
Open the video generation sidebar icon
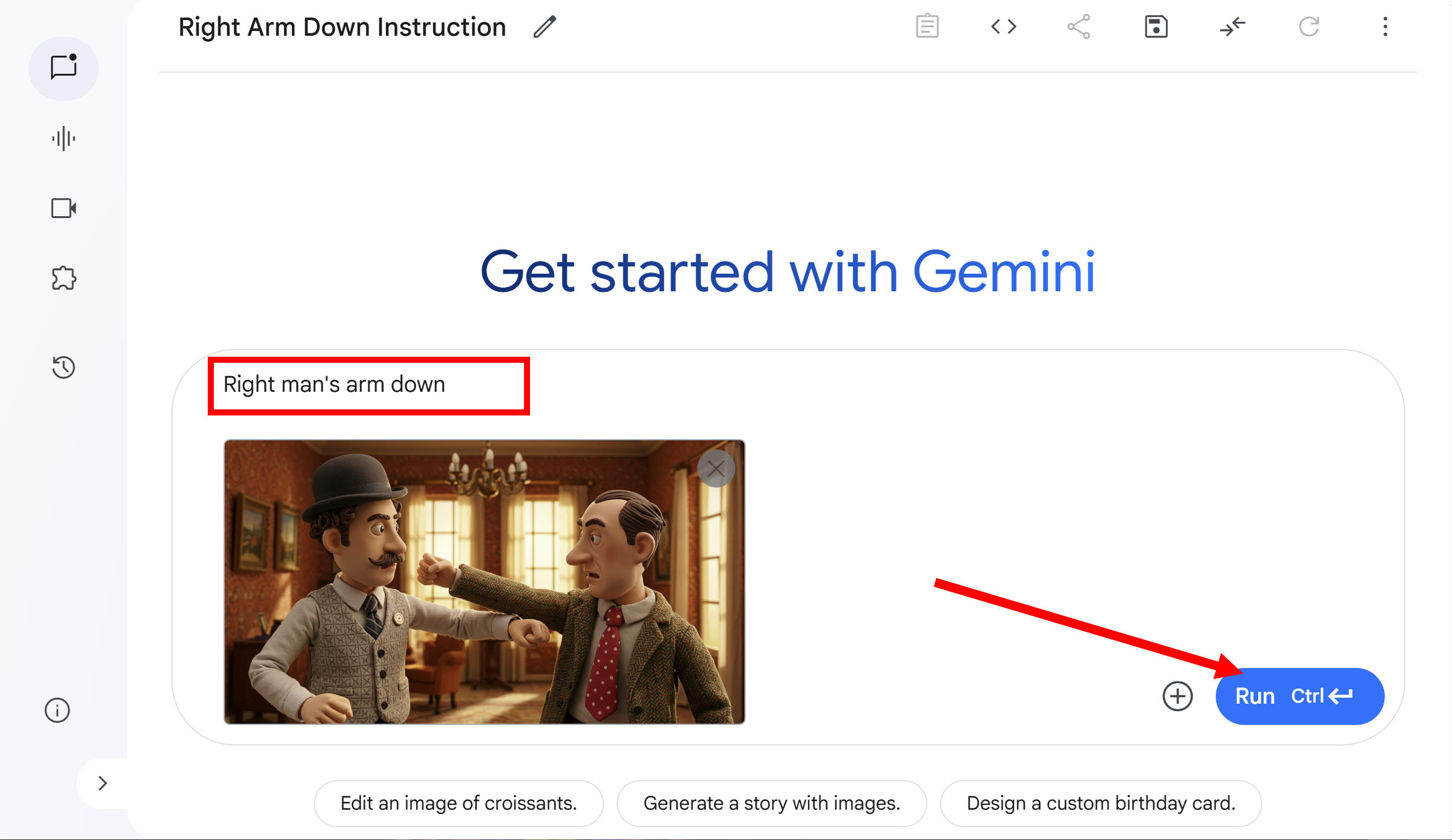(x=64, y=208)
